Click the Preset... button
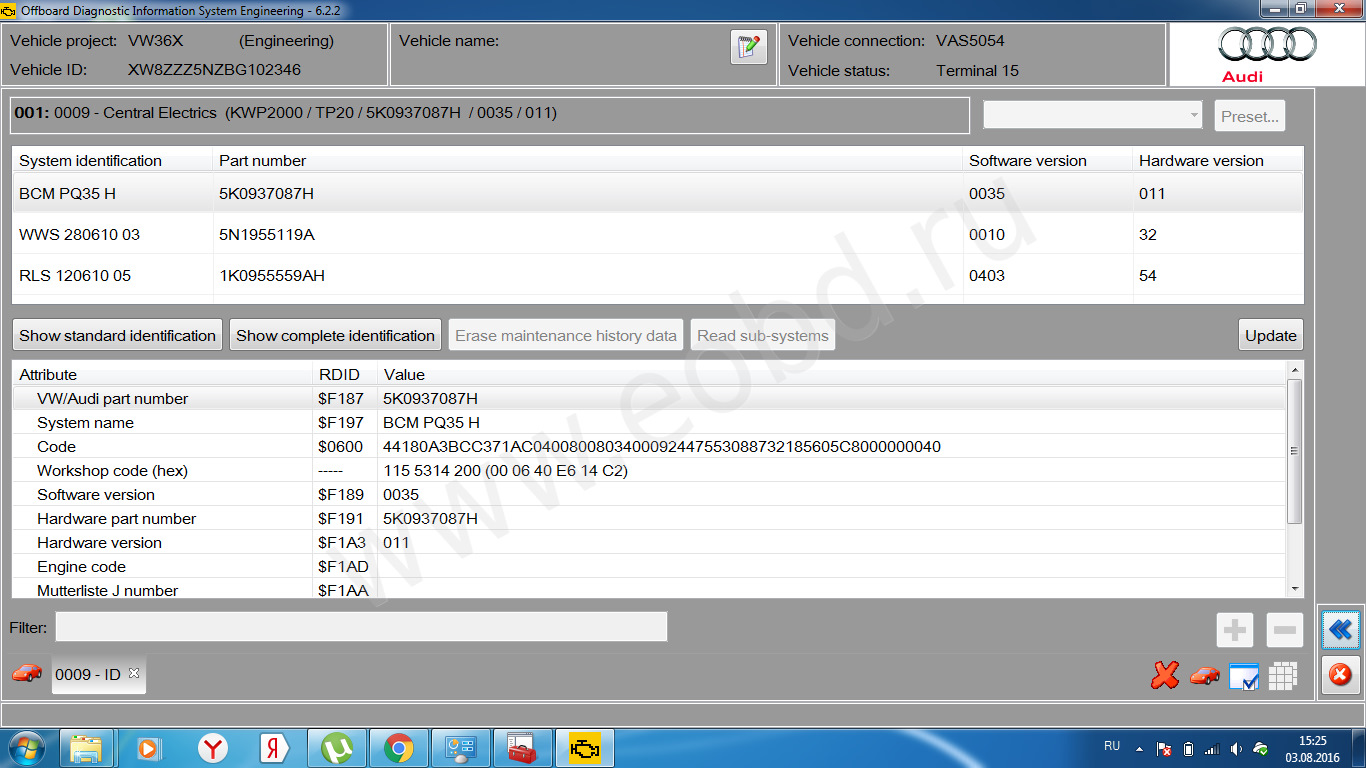Viewport: 1366px width, 768px height. (x=1250, y=116)
